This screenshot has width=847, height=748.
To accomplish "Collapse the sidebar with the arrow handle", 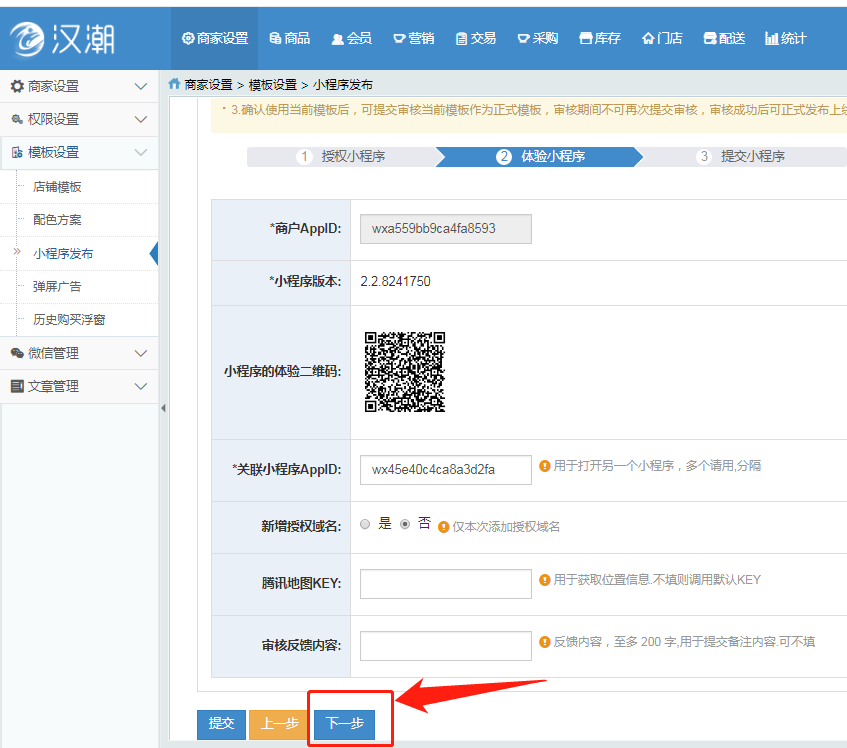I will 163,408.
